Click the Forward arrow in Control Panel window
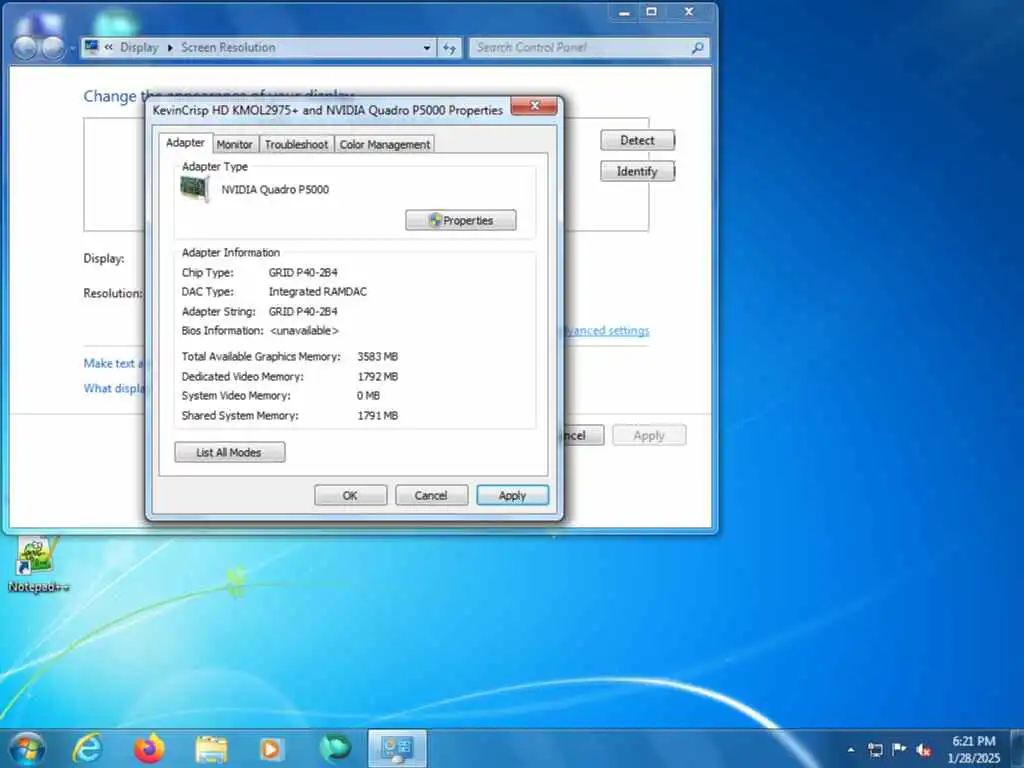Screen dimensions: 1024x768 (x=53, y=48)
